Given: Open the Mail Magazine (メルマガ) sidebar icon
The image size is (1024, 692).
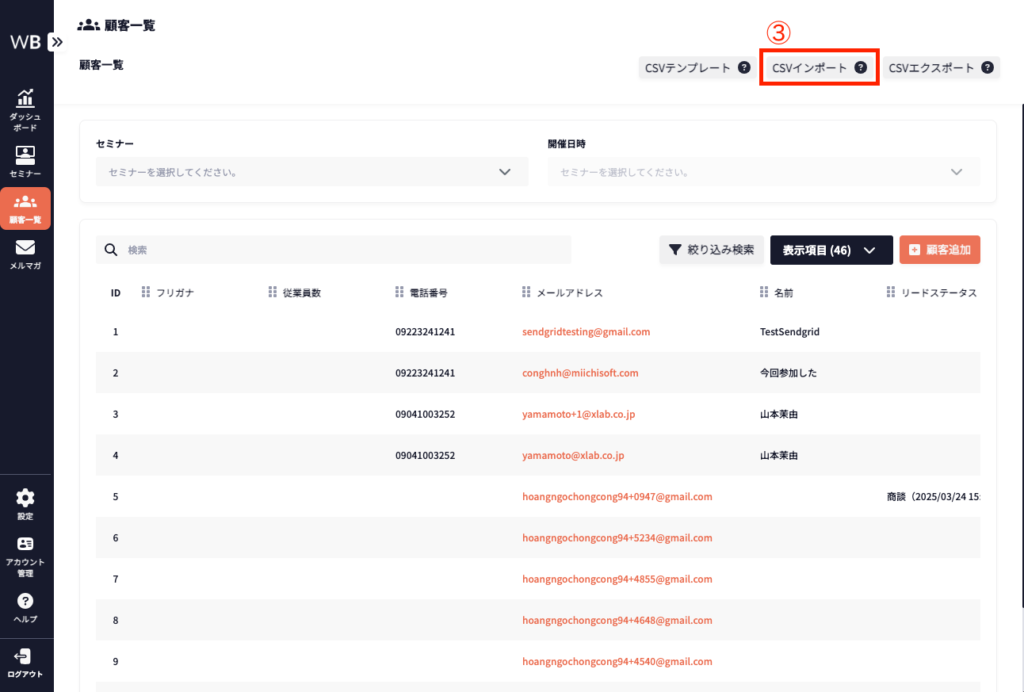Looking at the screenshot, I should tap(25, 254).
